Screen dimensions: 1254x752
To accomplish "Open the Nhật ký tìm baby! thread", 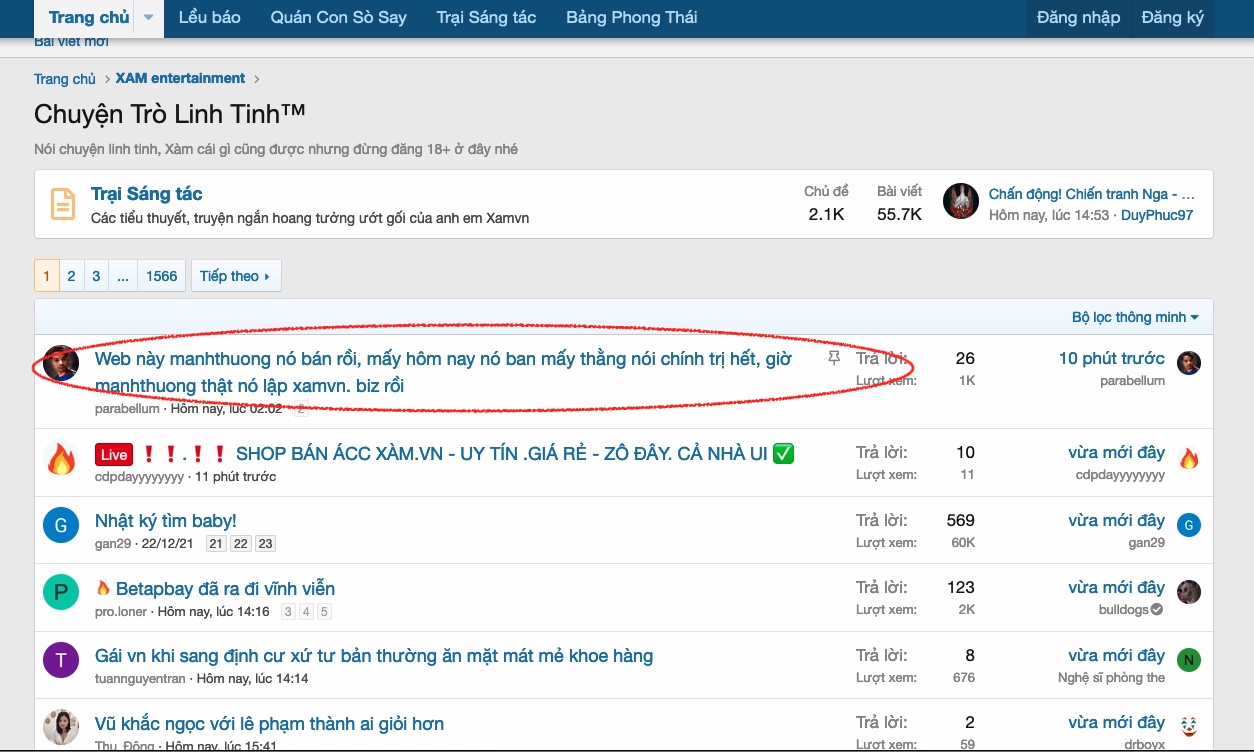I will 165,521.
